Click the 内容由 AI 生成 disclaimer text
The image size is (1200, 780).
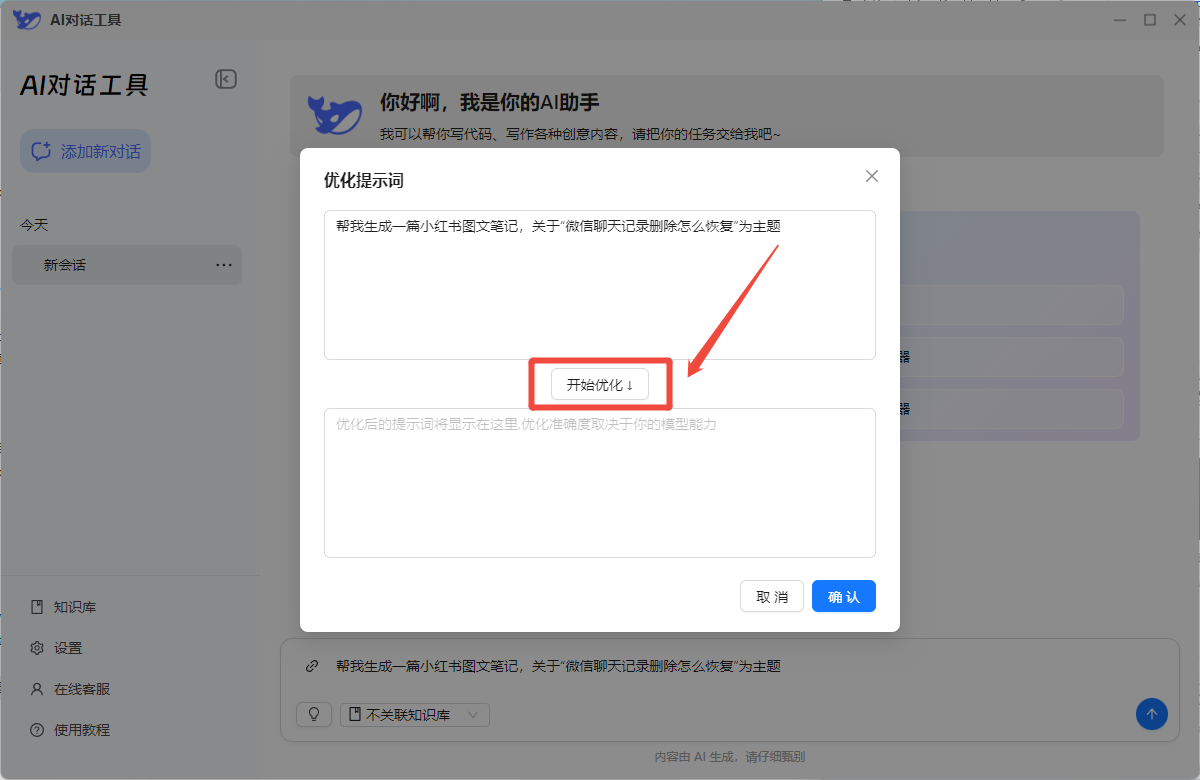click(730, 757)
